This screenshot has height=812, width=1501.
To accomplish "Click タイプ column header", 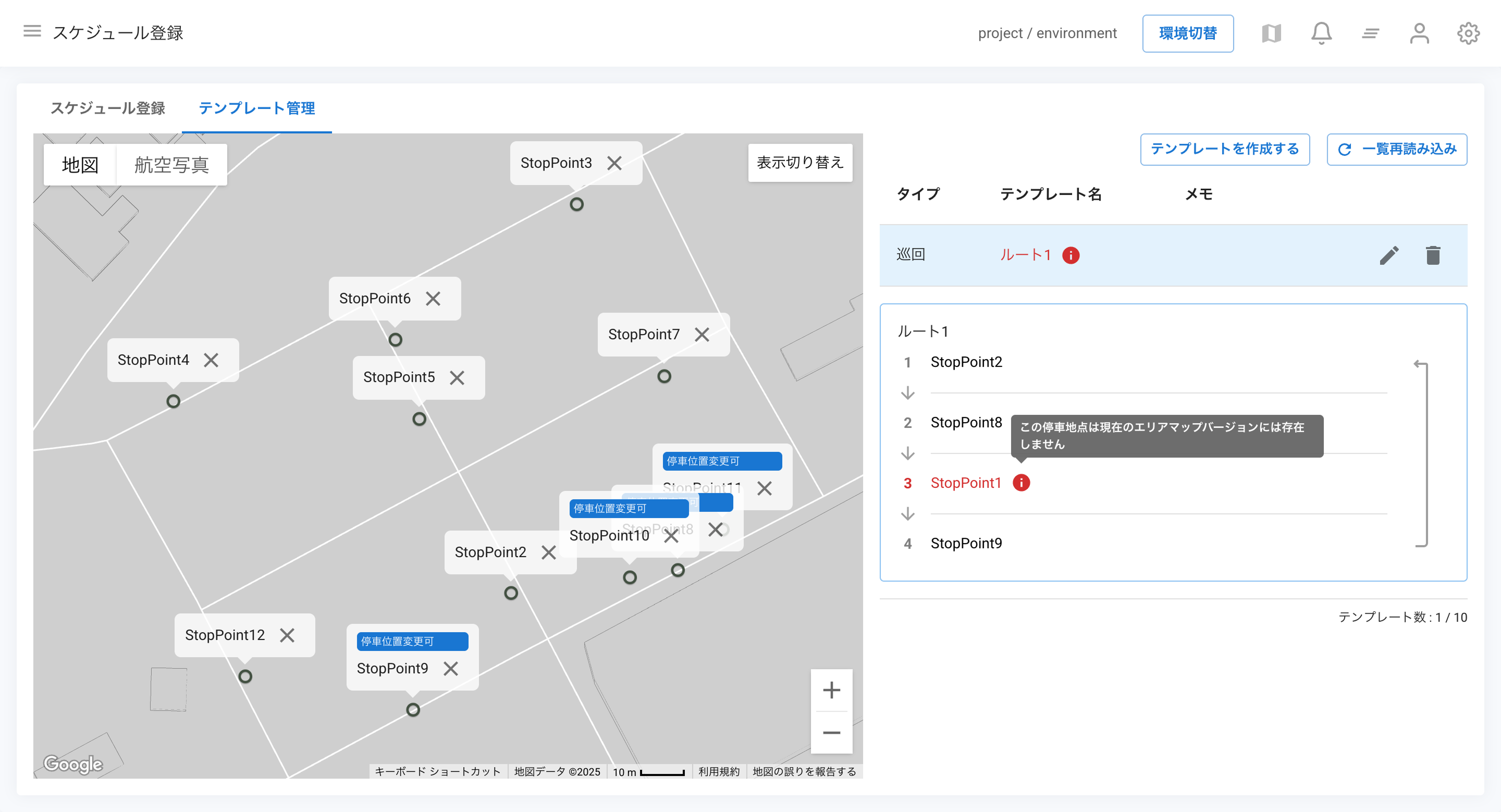I will (918, 194).
